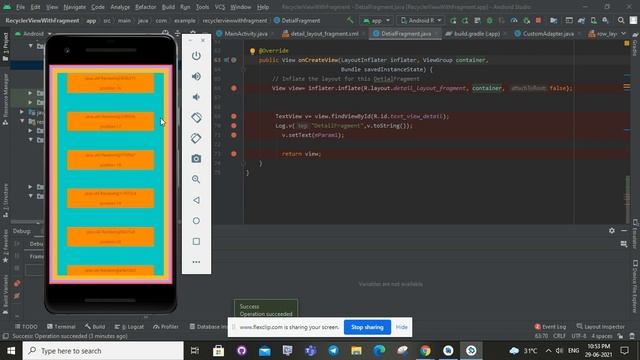Click the emulator Zoom magnifier icon

coord(196,179)
